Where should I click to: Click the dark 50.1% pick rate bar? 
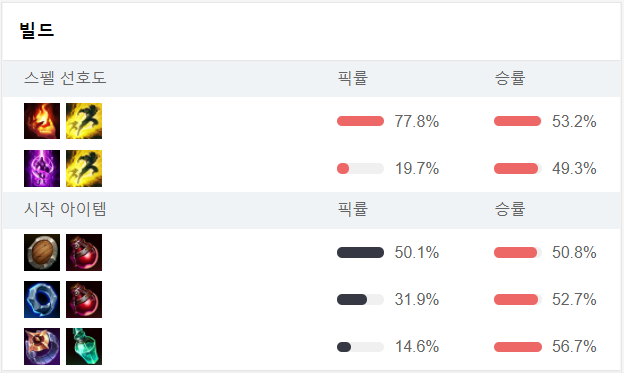pos(361,252)
